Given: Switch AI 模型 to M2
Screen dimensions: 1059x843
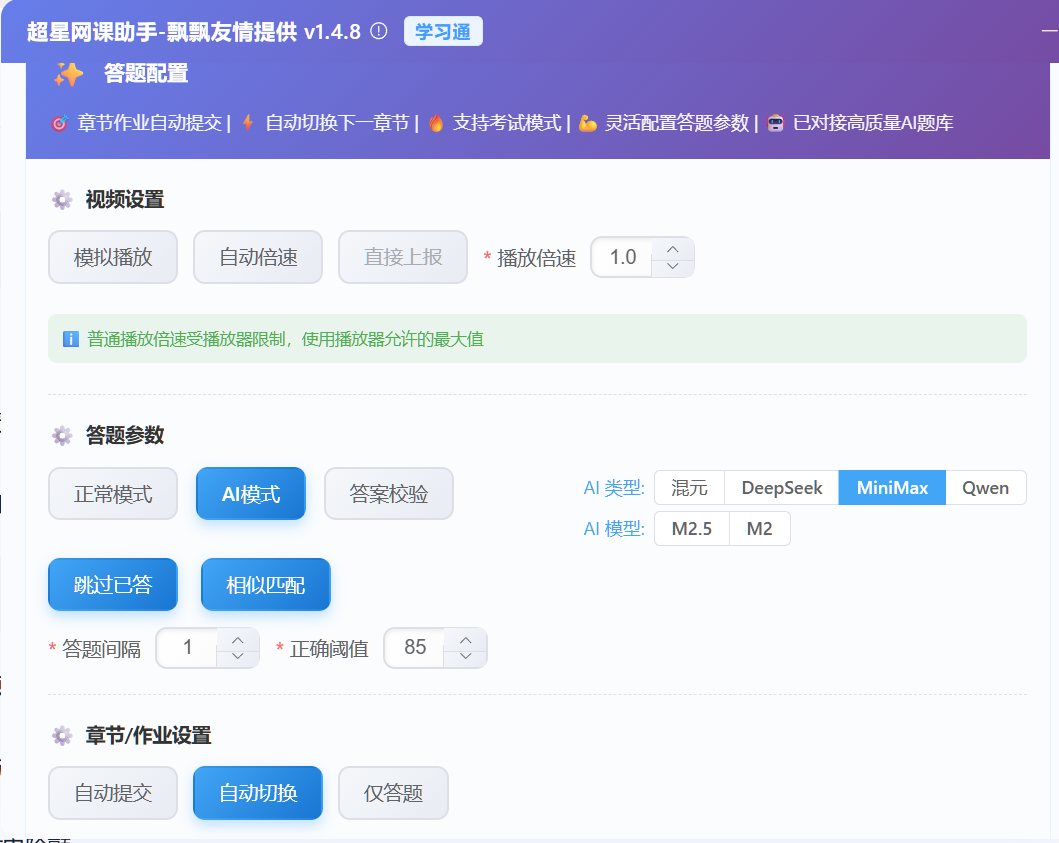Looking at the screenshot, I should coord(759,528).
